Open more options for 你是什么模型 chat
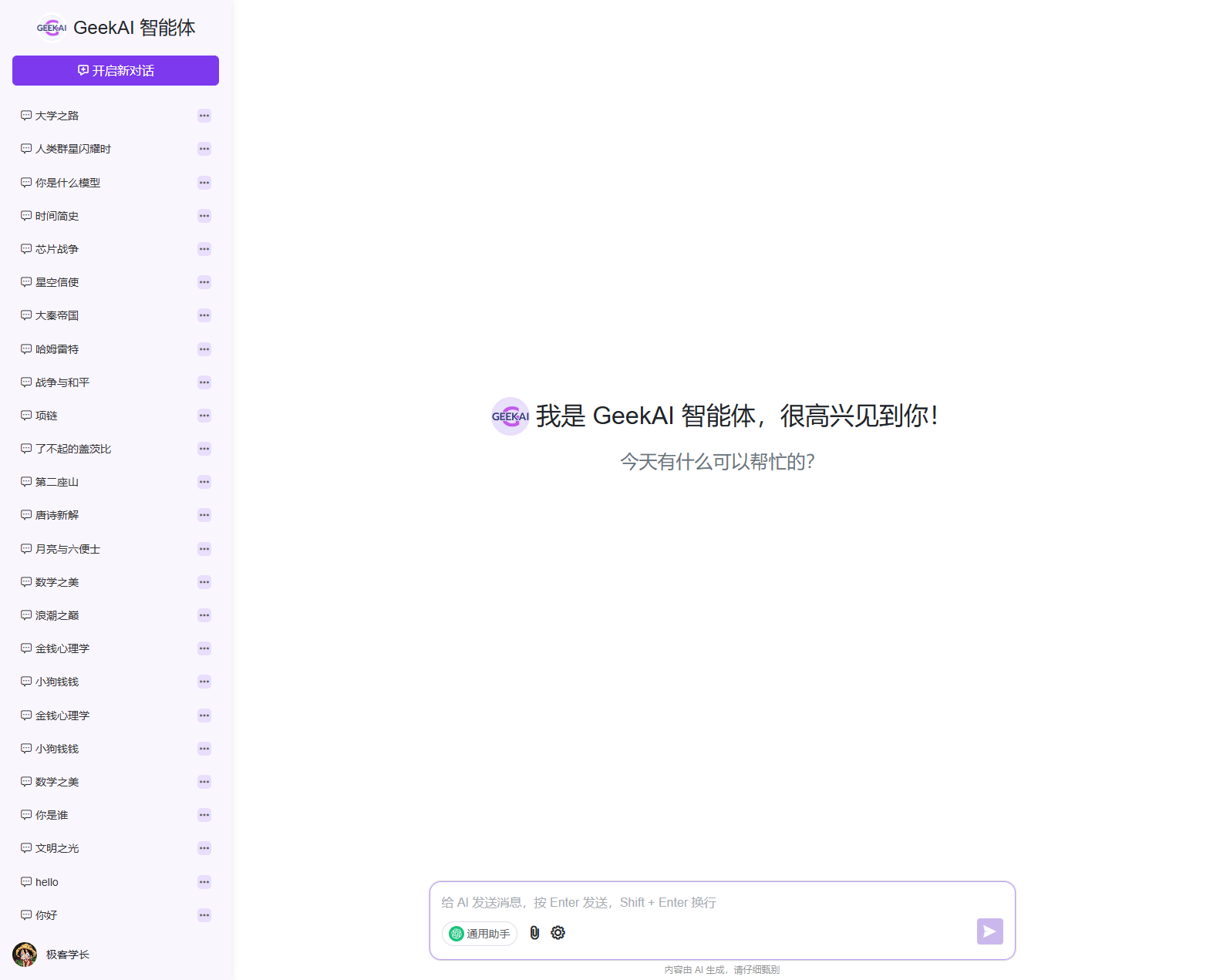Viewport: 1213px width, 980px height. tap(204, 183)
